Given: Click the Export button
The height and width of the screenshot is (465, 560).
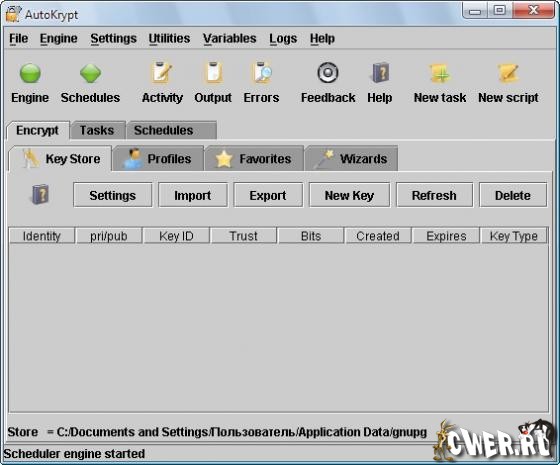Looking at the screenshot, I should 268,195.
